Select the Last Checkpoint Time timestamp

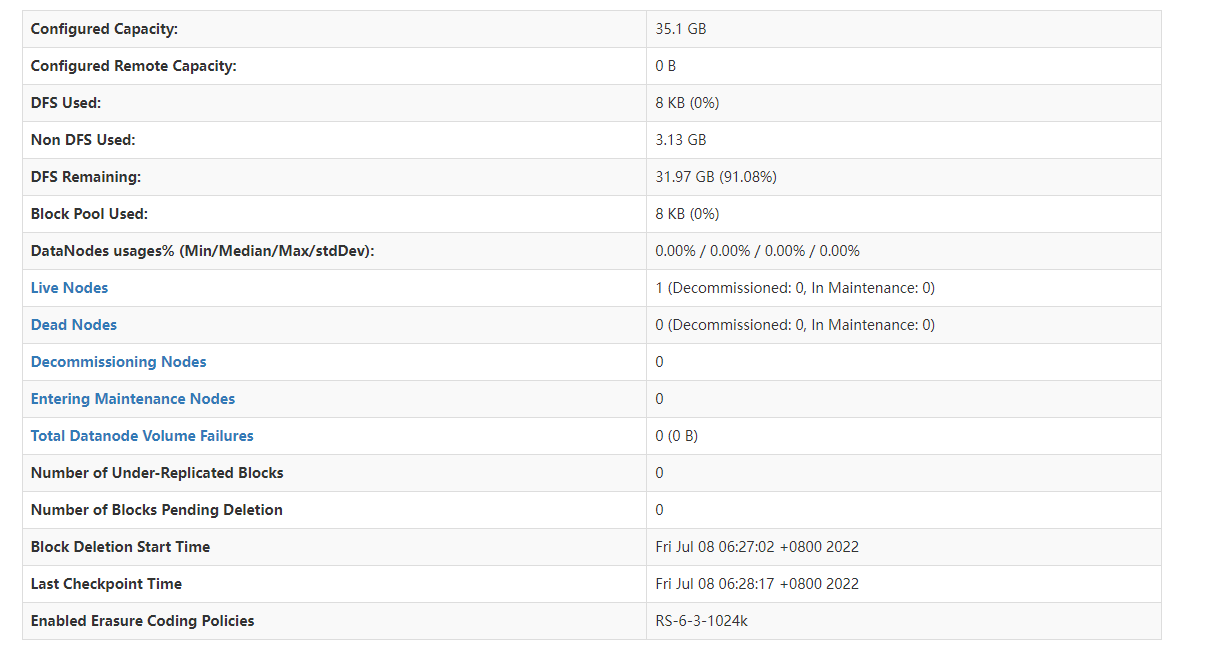click(757, 584)
